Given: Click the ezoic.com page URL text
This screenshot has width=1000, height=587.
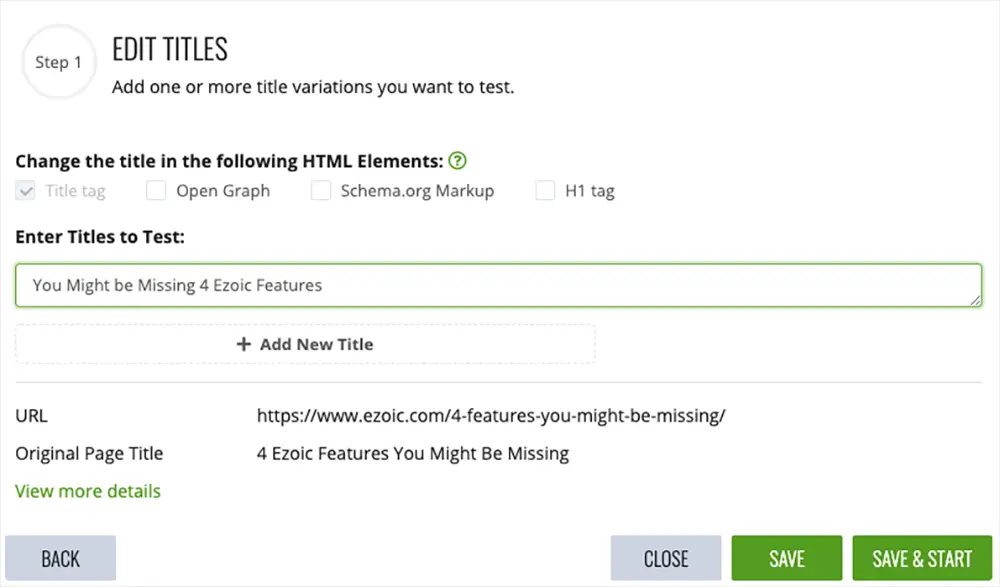Looking at the screenshot, I should point(491,416).
